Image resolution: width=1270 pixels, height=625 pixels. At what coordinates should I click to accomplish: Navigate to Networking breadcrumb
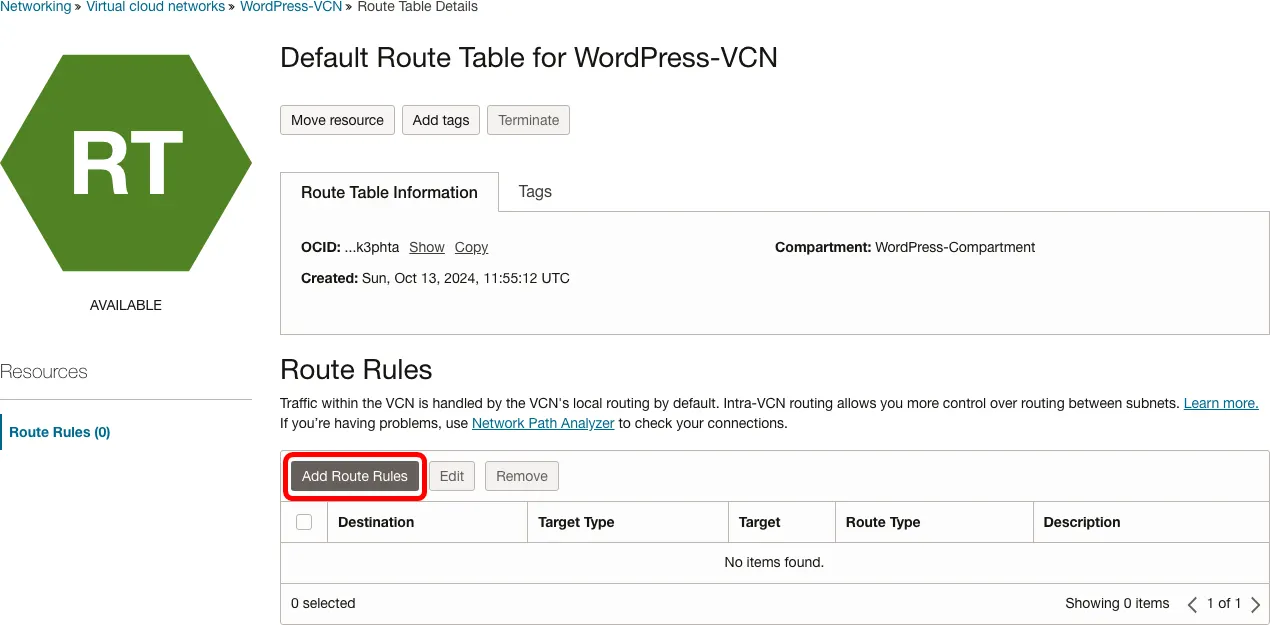click(35, 6)
